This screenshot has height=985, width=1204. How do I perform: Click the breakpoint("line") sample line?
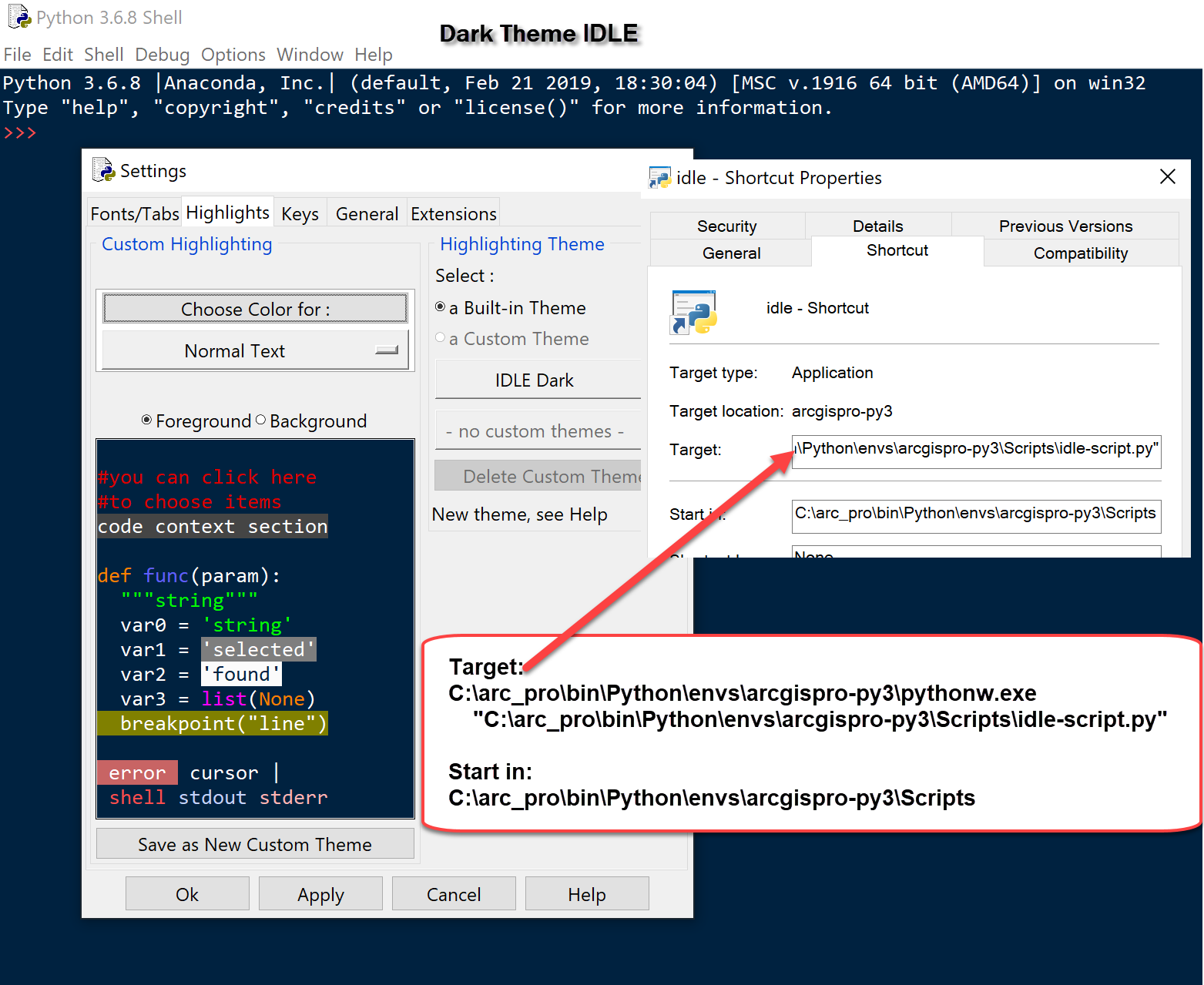coord(213,723)
